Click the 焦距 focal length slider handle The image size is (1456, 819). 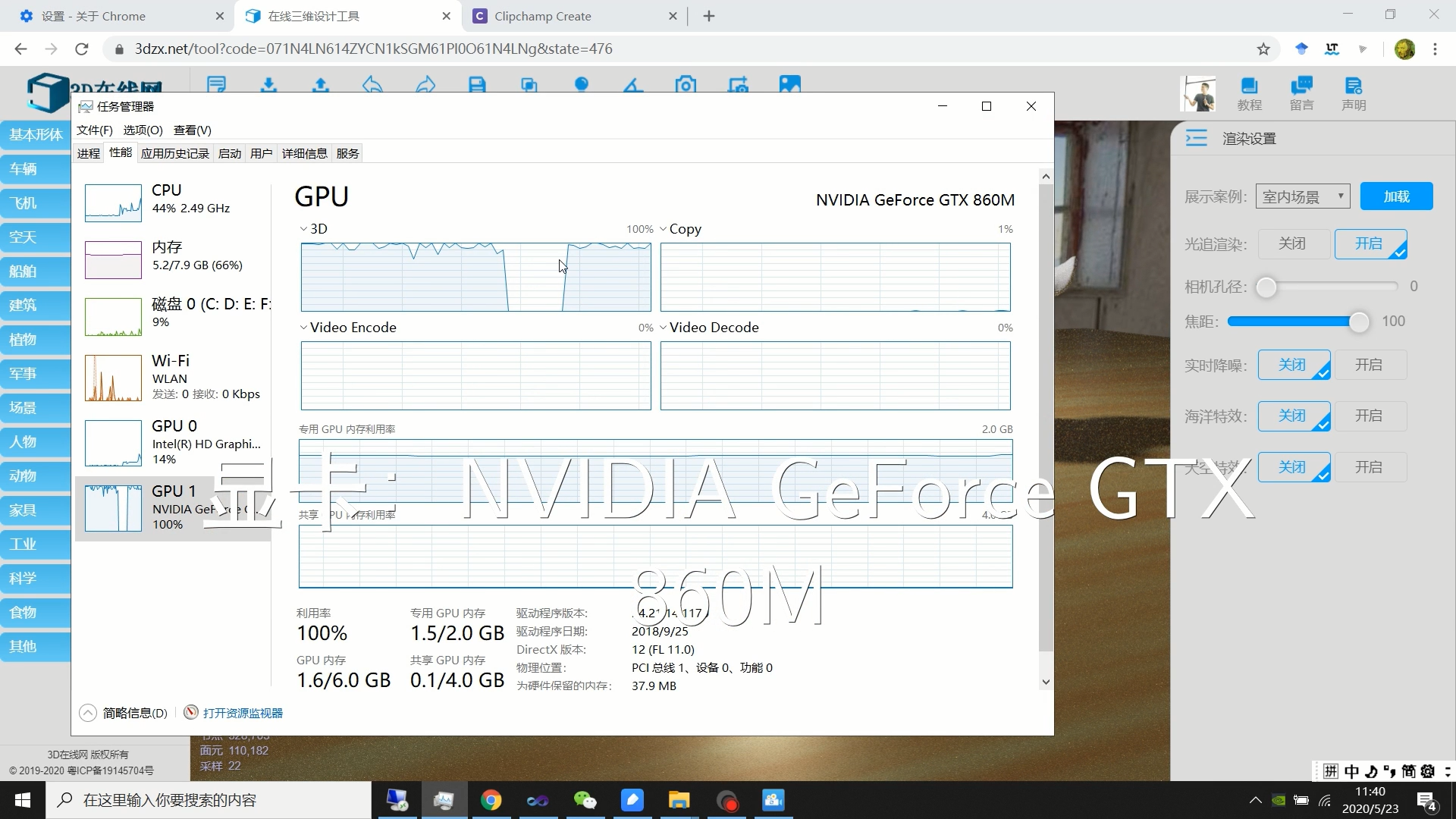(1359, 322)
